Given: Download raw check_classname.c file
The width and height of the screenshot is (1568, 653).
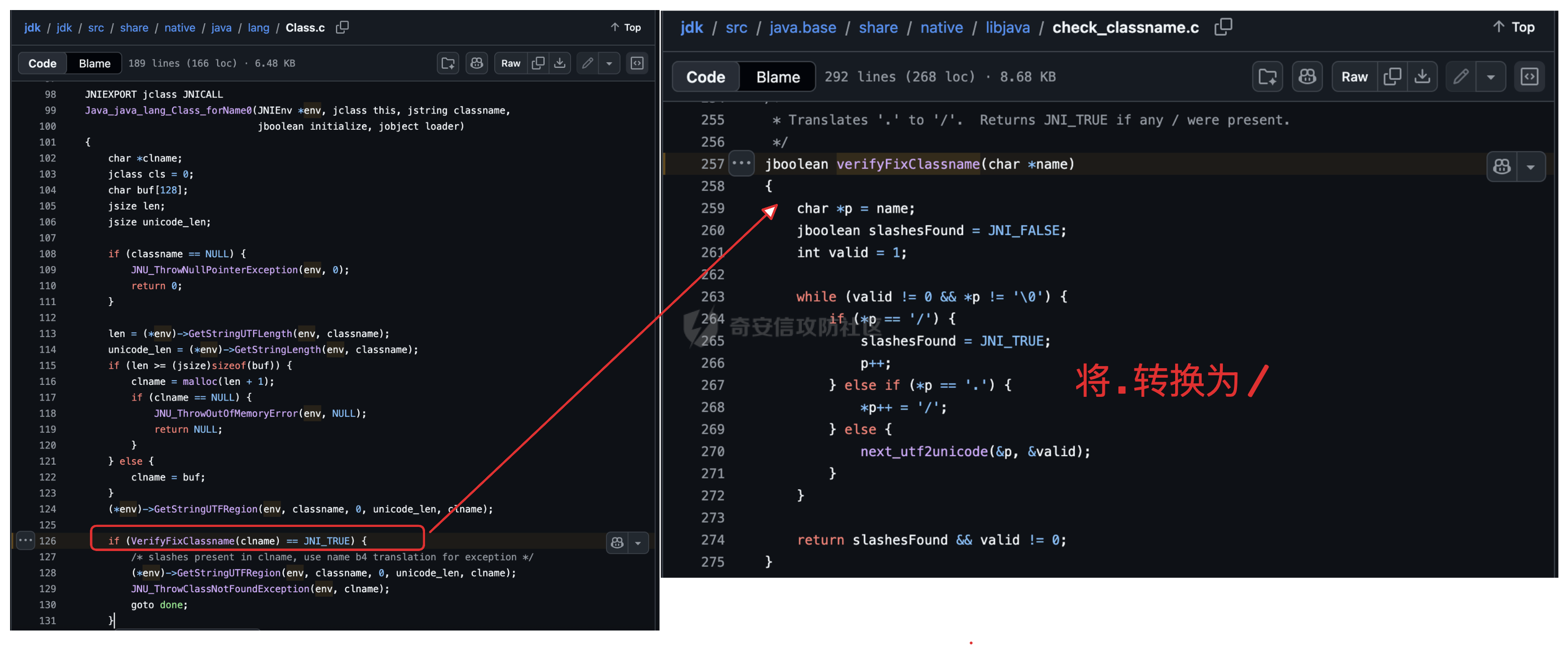Looking at the screenshot, I should pos(1422,77).
